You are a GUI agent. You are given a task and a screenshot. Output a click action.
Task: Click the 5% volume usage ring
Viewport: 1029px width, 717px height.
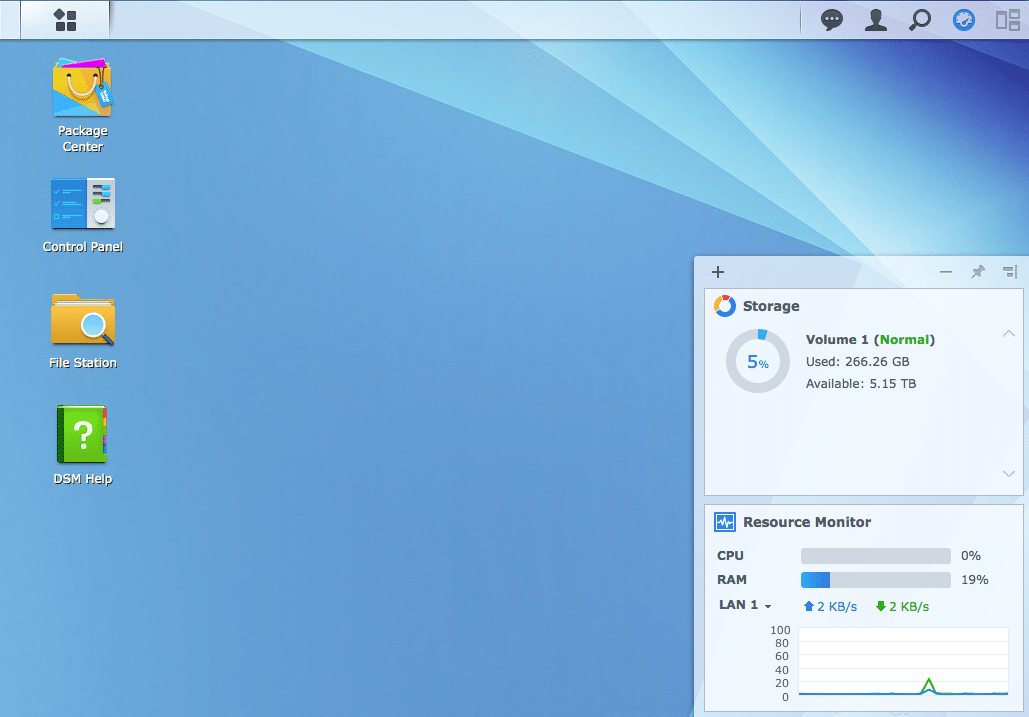(758, 361)
